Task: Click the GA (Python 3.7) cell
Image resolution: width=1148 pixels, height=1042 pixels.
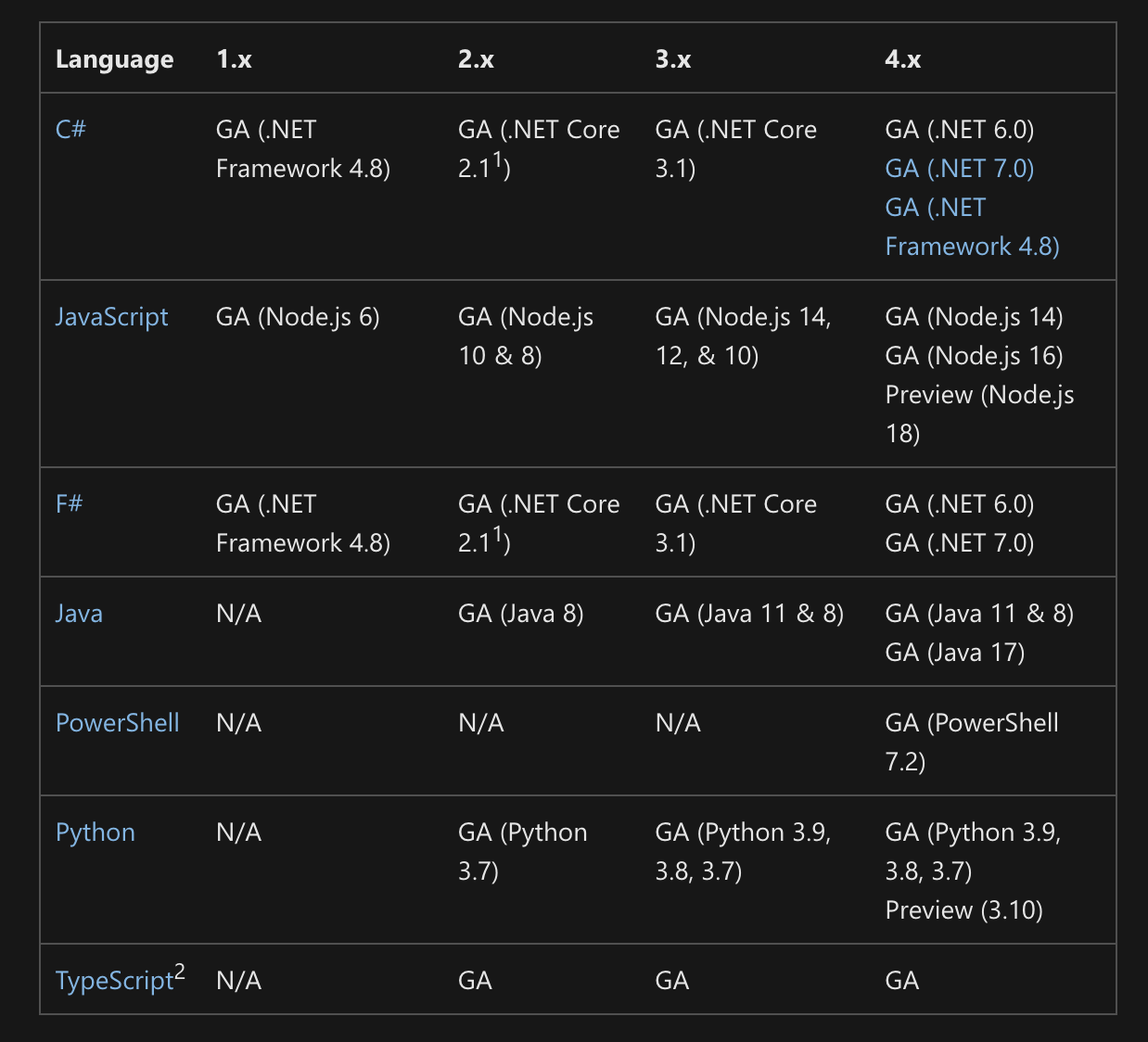Action: [523, 852]
